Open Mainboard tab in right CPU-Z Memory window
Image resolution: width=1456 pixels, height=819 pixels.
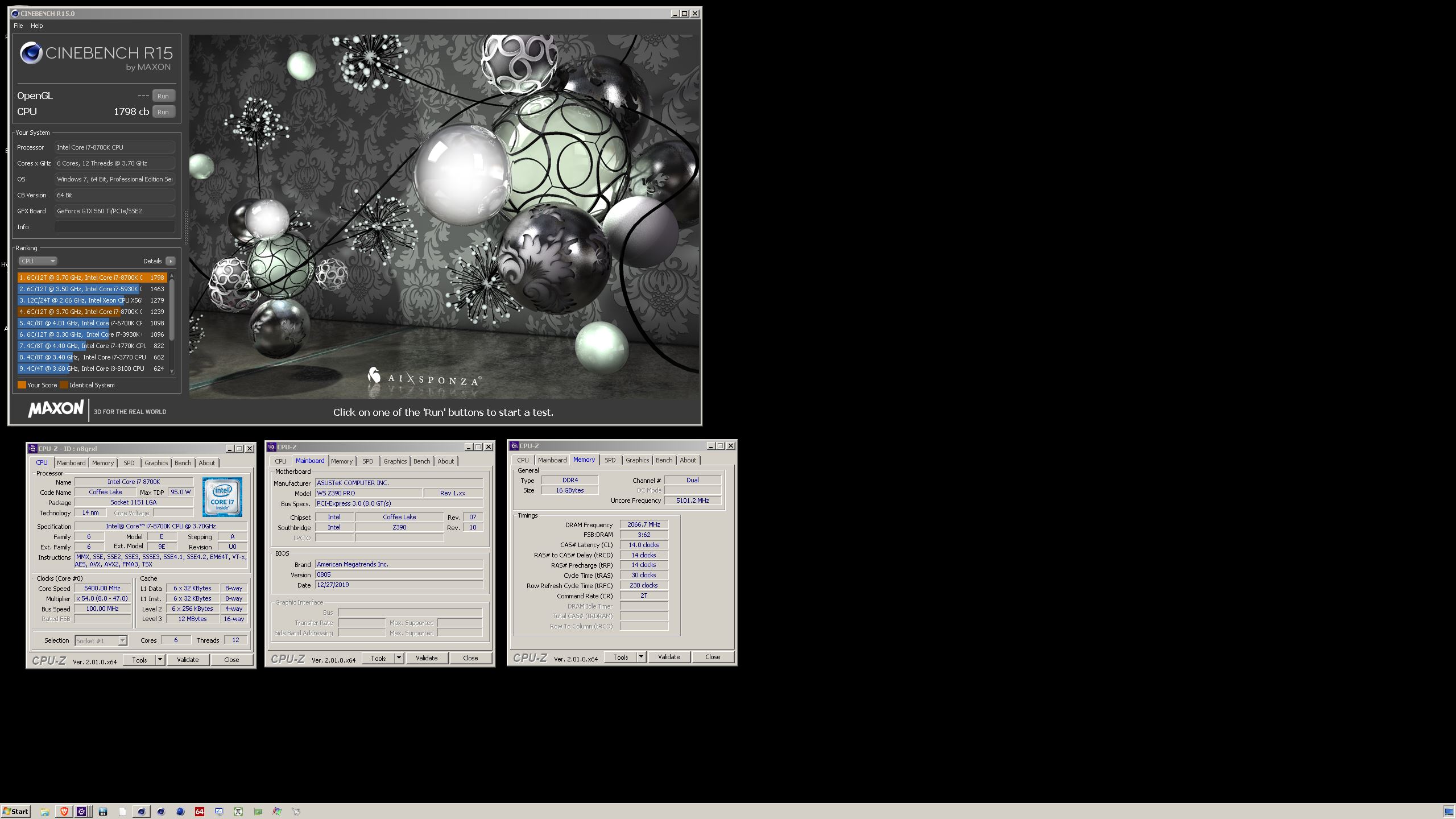[552, 460]
